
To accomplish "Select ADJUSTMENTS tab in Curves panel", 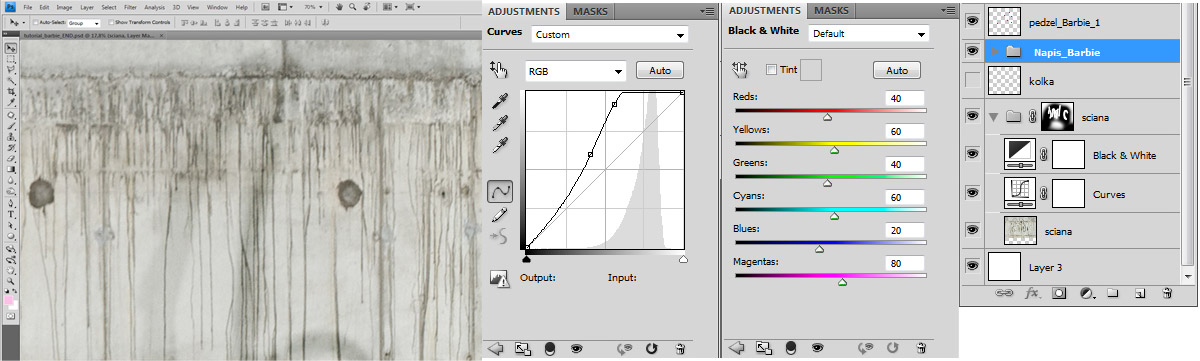I will click(x=523, y=11).
